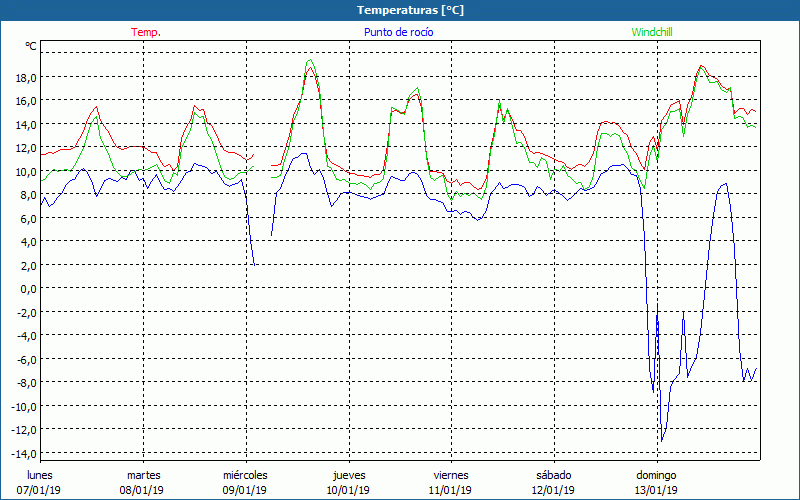Click the 'Temperaturas [°C]' chart title
This screenshot has width=800, height=500.
[410, 10]
